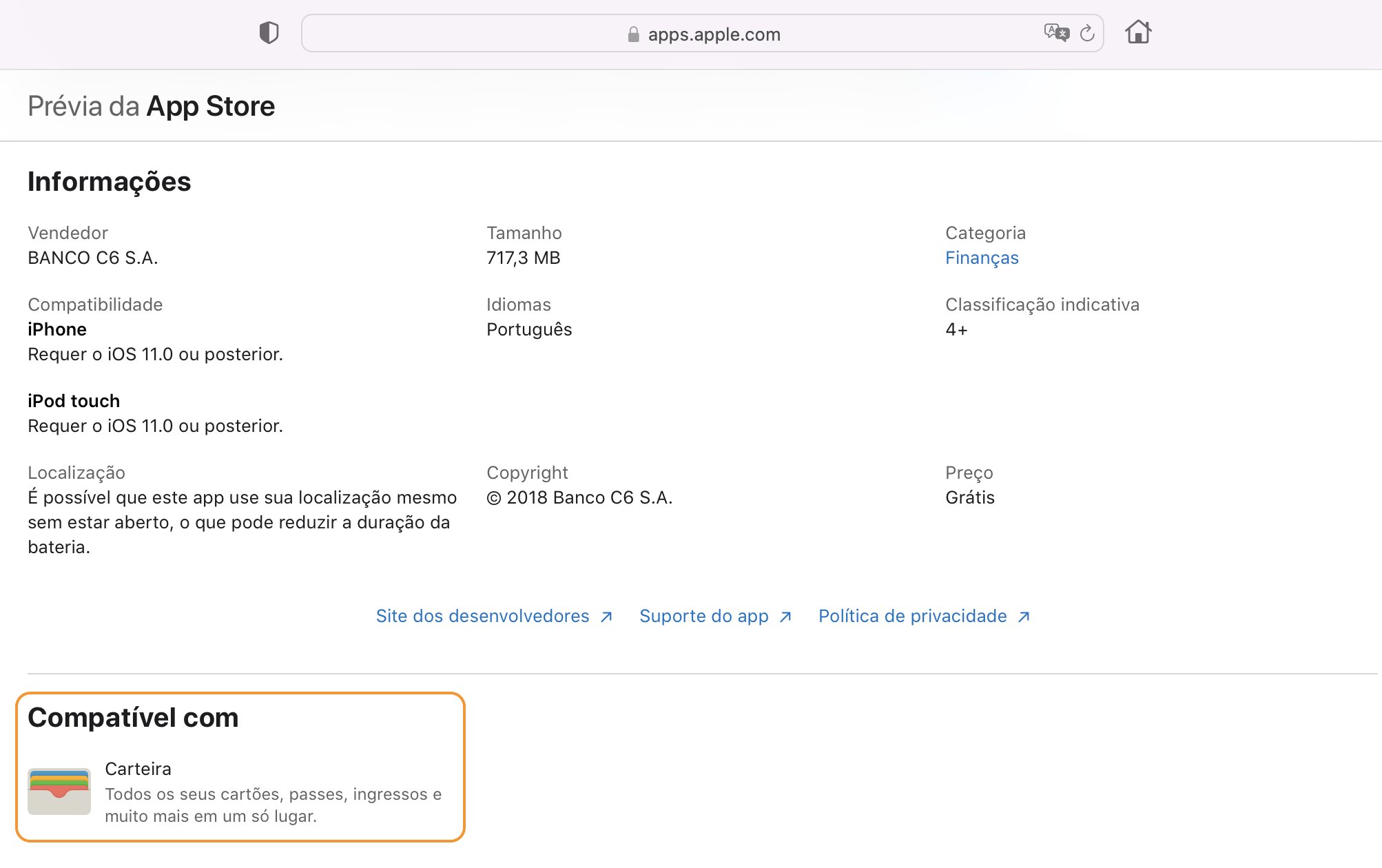The image size is (1382, 868).
Task: Click the Compatibilidade label
Action: pos(95,304)
